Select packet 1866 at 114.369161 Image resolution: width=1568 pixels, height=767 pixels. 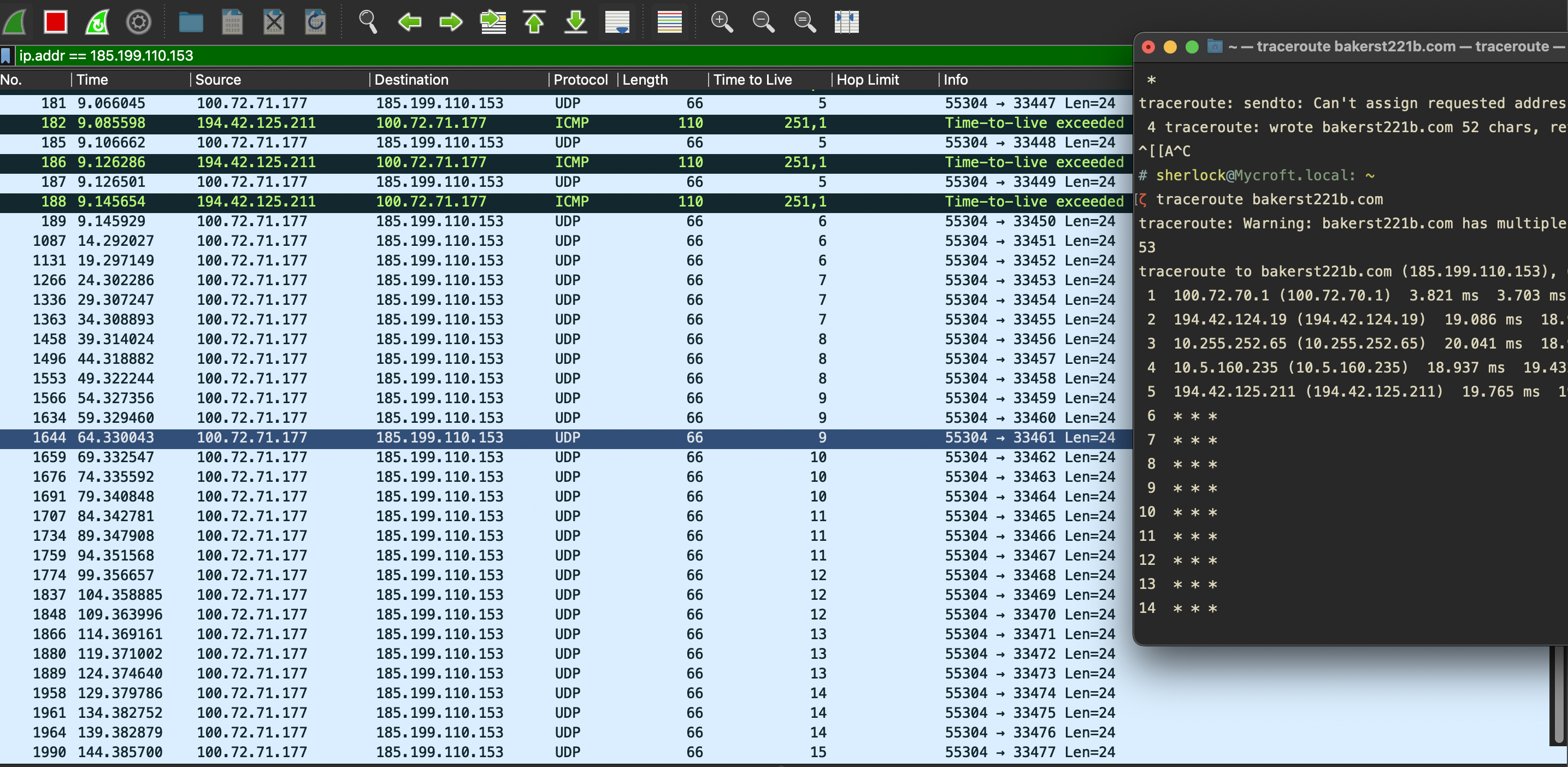(x=566, y=634)
